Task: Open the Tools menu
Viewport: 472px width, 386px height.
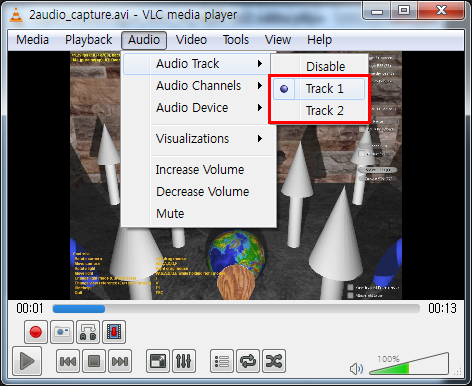Action: point(236,40)
